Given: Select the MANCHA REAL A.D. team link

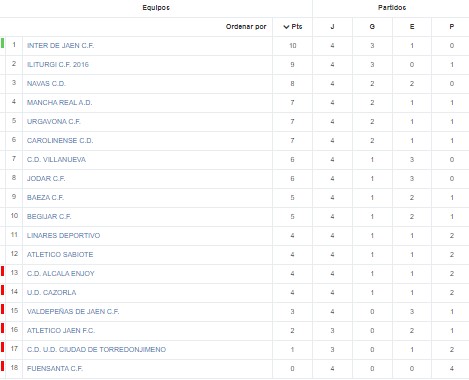Looking at the screenshot, I should click(x=59, y=103).
